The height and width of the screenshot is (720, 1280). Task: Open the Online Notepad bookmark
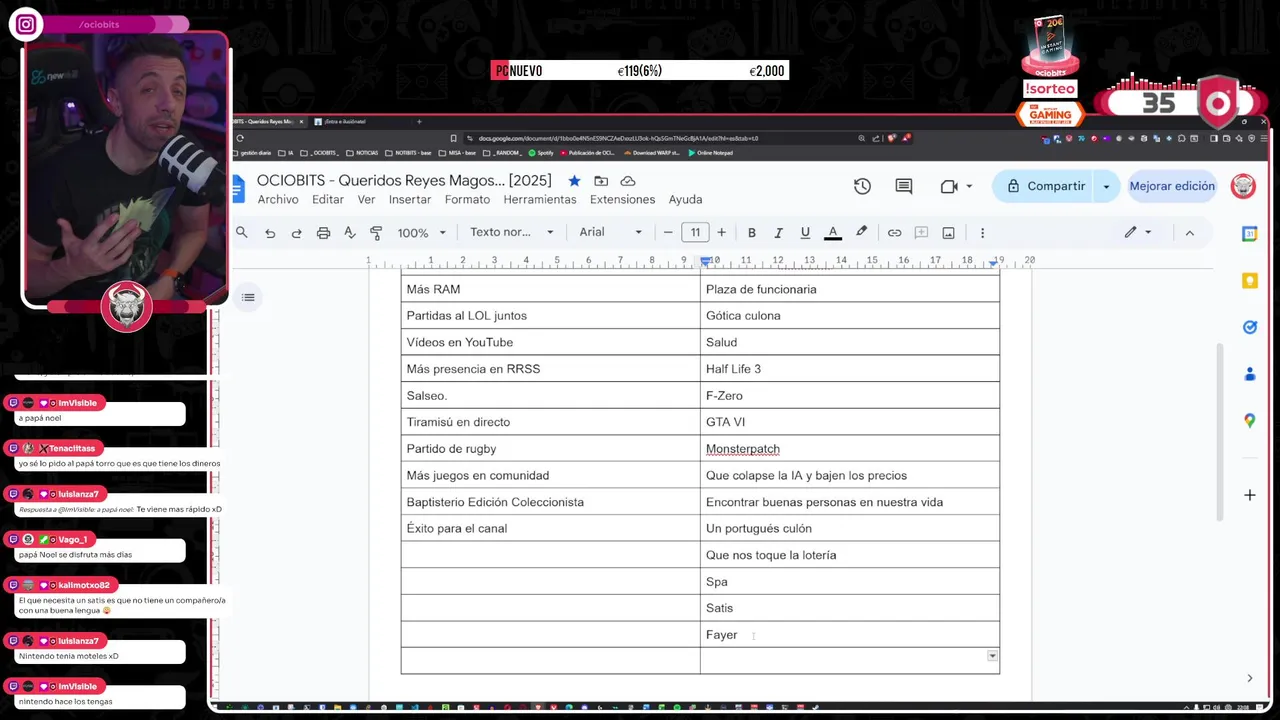pos(710,153)
